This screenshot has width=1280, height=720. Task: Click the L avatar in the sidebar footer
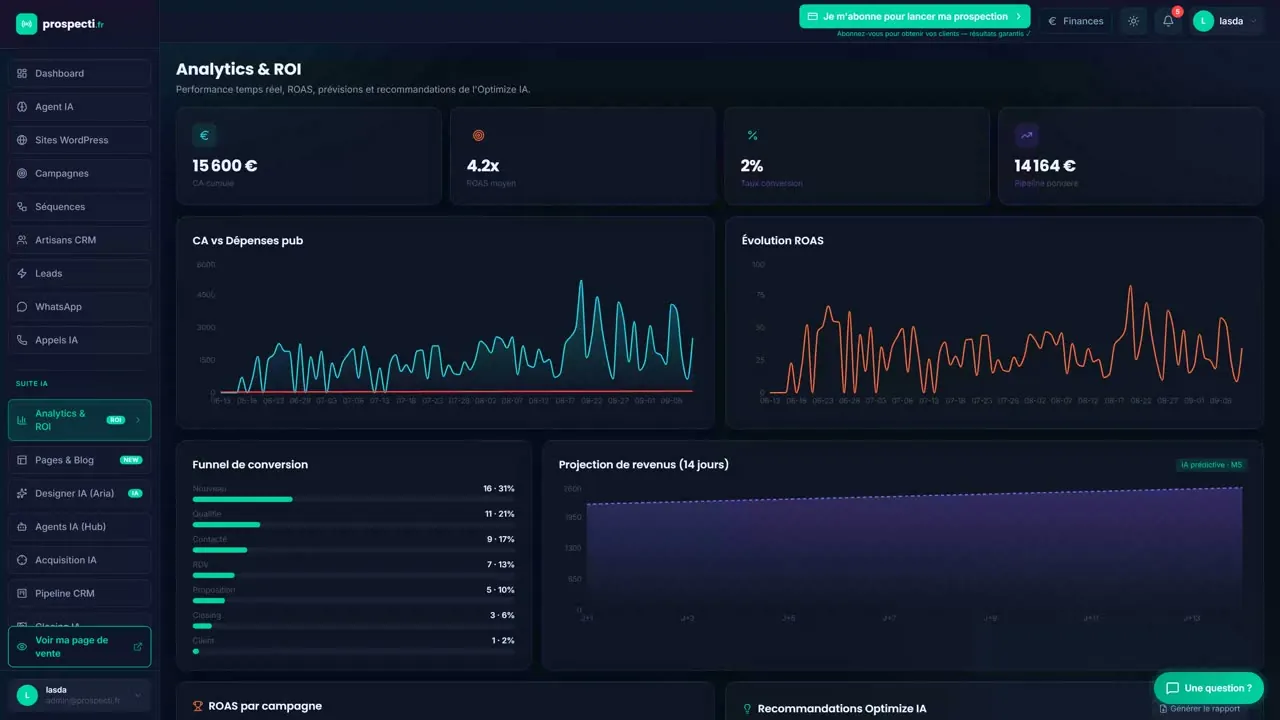27,695
